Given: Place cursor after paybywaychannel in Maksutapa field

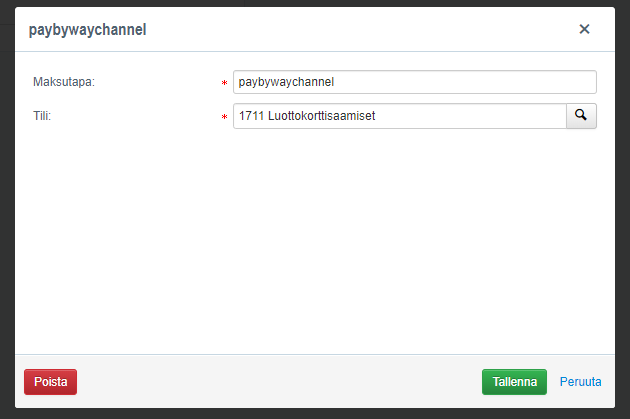Looking at the screenshot, I should click(x=335, y=82).
